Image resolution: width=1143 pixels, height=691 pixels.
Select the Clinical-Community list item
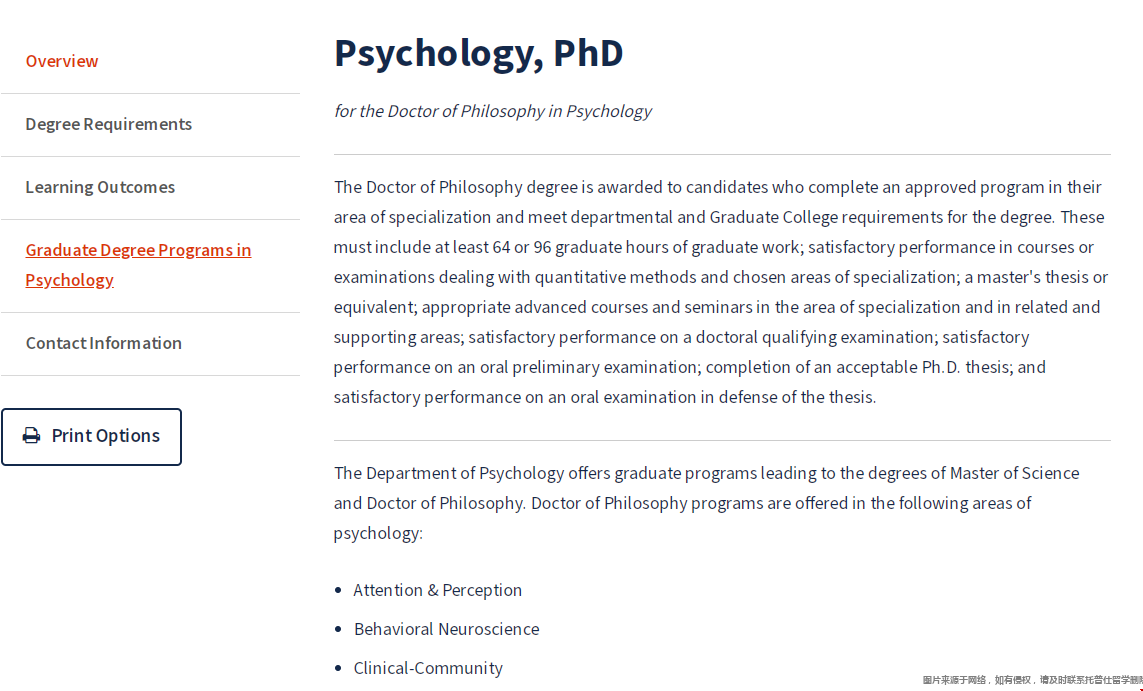point(428,668)
